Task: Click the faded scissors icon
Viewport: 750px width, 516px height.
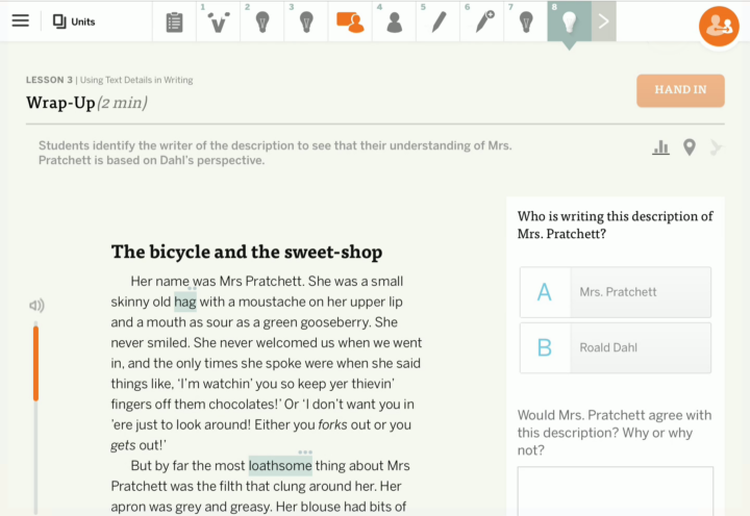Action: (716, 147)
